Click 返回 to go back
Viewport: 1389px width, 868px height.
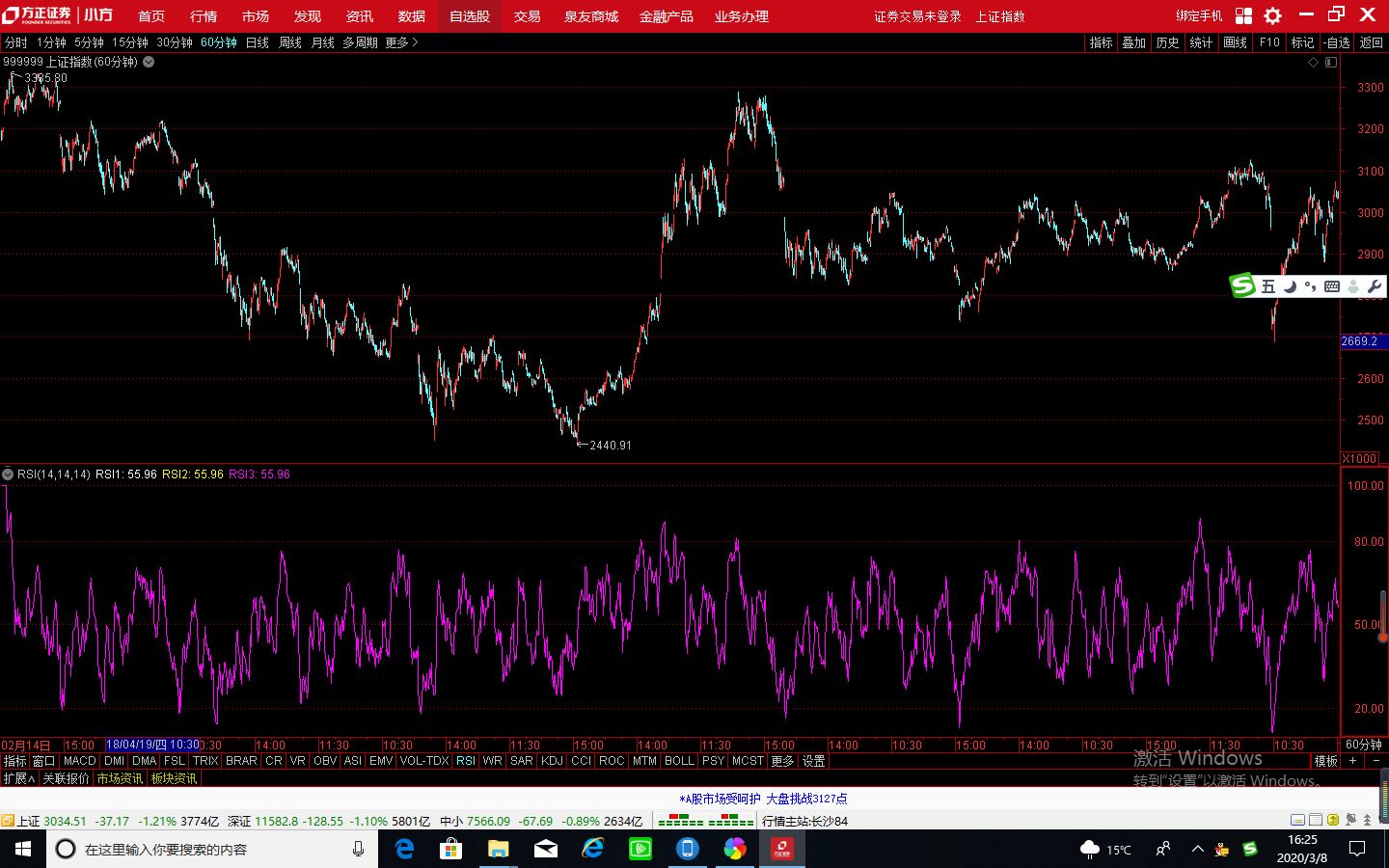tap(1372, 42)
